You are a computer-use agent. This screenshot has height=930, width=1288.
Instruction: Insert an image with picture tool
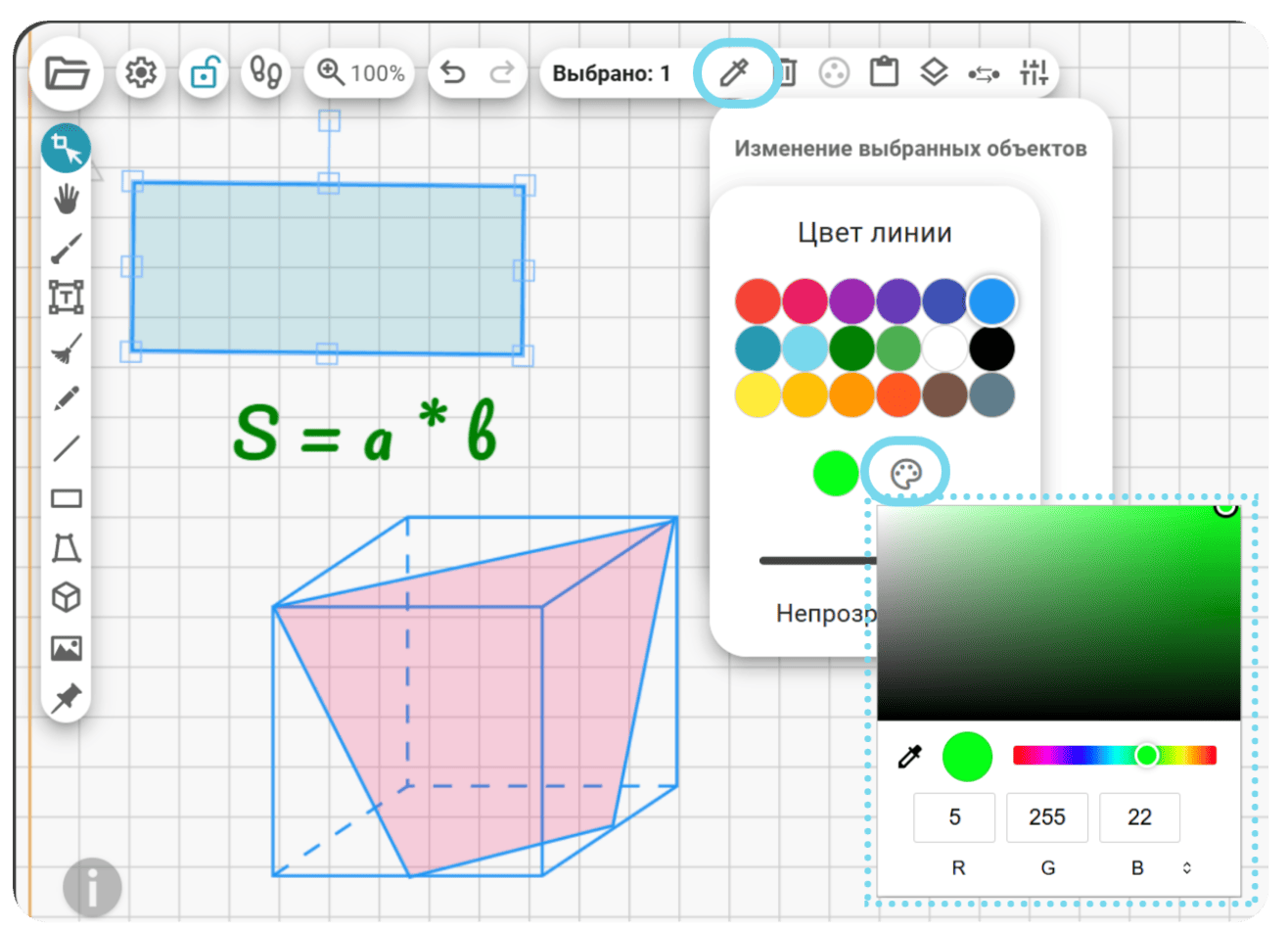[67, 648]
